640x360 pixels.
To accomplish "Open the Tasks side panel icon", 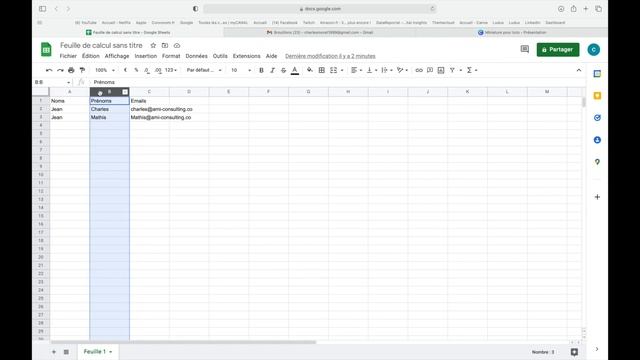I will (597, 118).
